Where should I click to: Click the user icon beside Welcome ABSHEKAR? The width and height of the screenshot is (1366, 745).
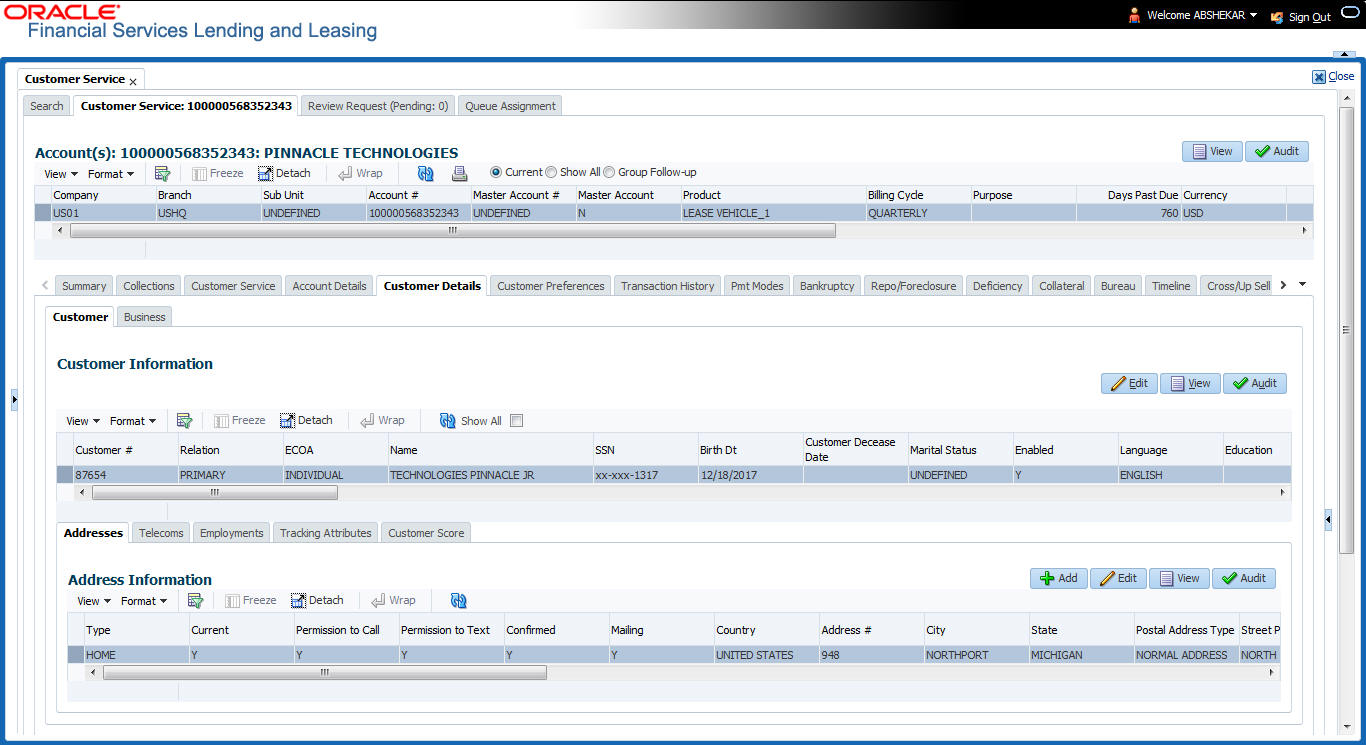pos(1134,15)
